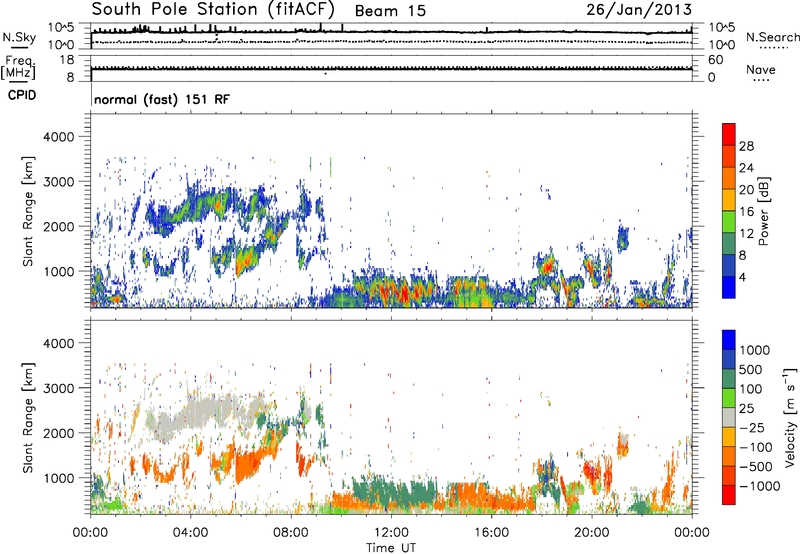Click the "3000" tick of the velocity panel

[x=59, y=388]
